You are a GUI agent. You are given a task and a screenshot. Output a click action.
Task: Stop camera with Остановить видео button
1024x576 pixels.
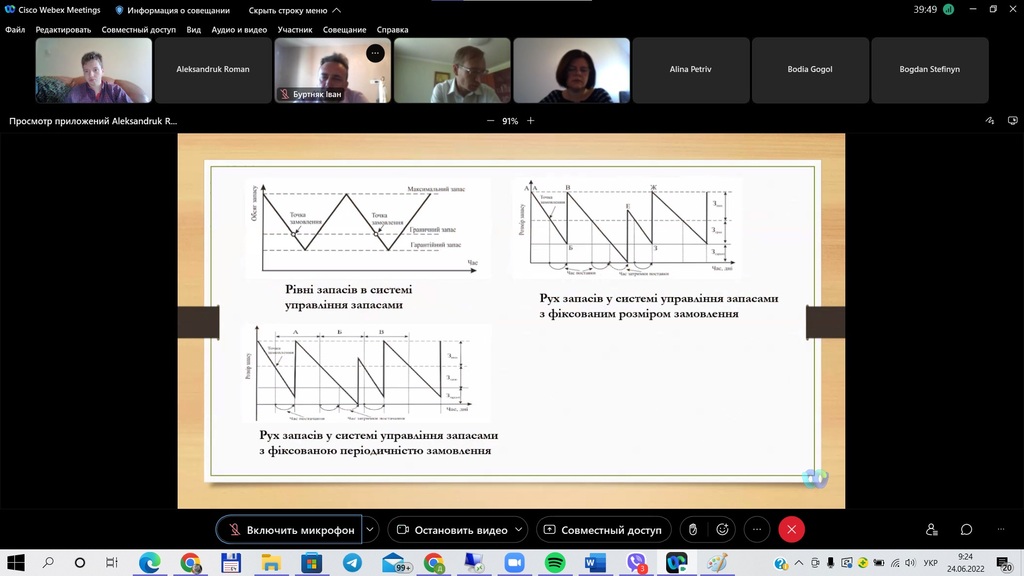pos(452,530)
